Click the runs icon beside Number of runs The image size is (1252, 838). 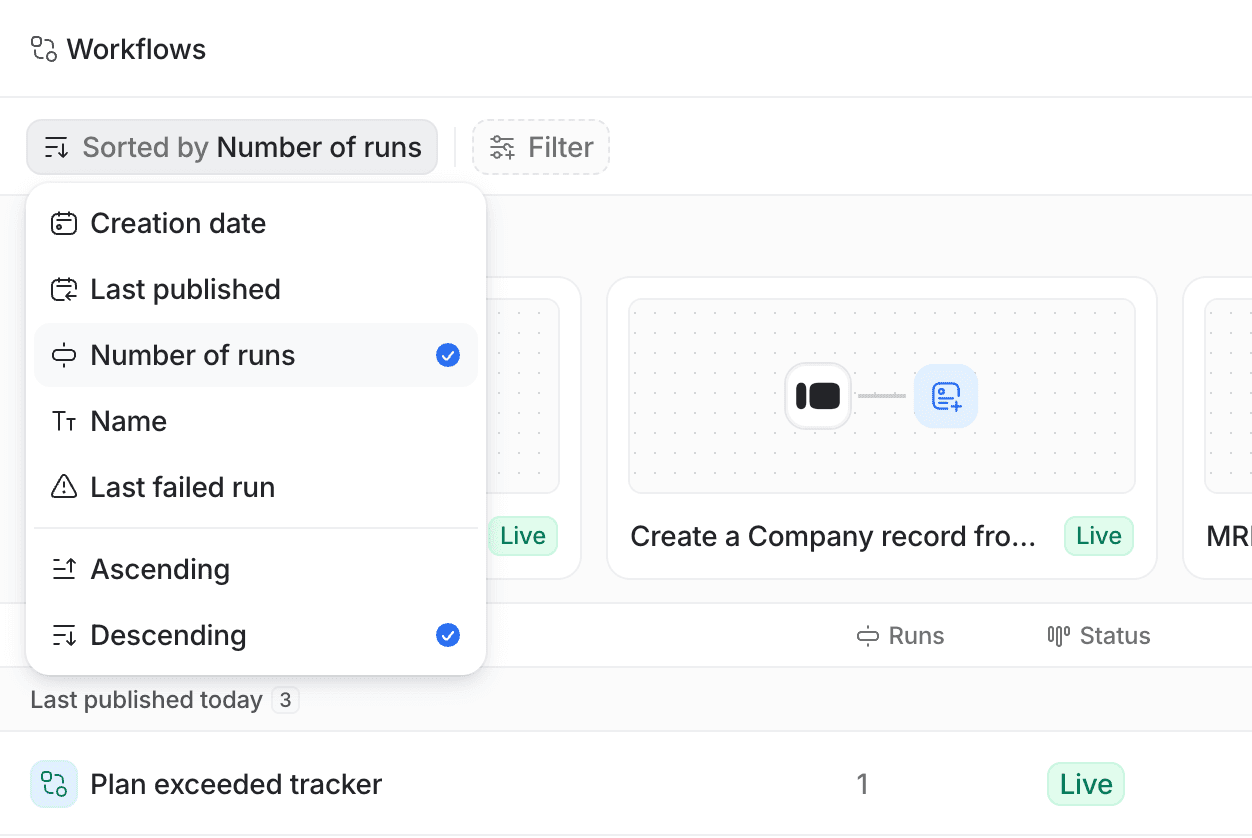[x=63, y=355]
